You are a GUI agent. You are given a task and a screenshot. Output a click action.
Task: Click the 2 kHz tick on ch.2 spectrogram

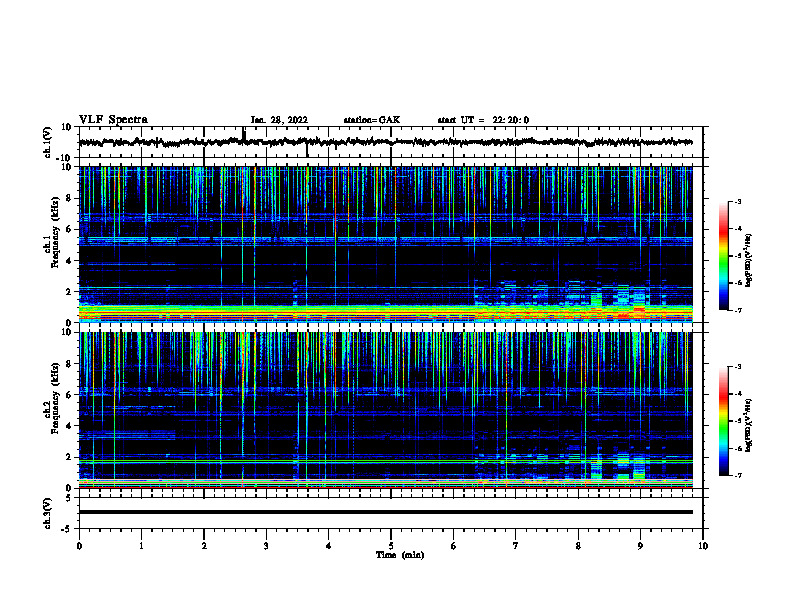[71, 457]
